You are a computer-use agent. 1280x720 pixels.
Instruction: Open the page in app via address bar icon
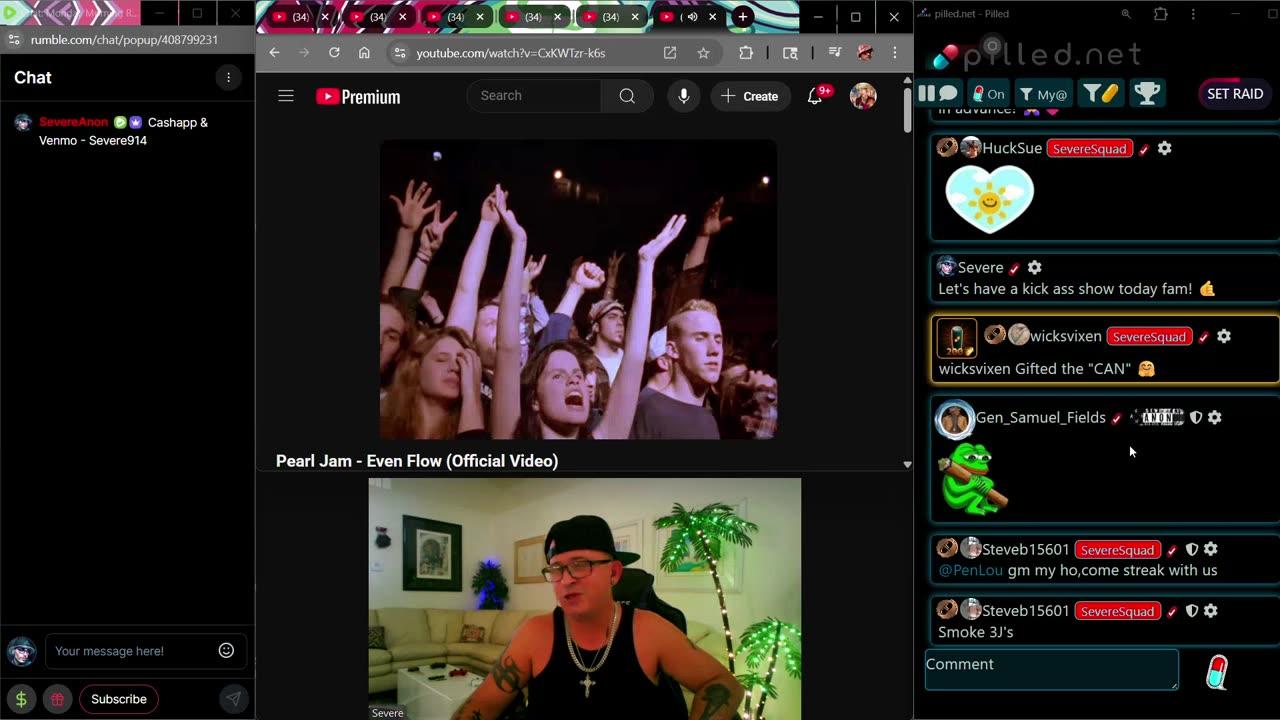click(x=670, y=53)
